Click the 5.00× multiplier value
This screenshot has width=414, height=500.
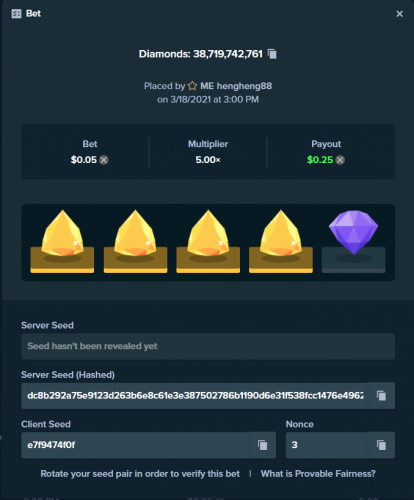208,160
